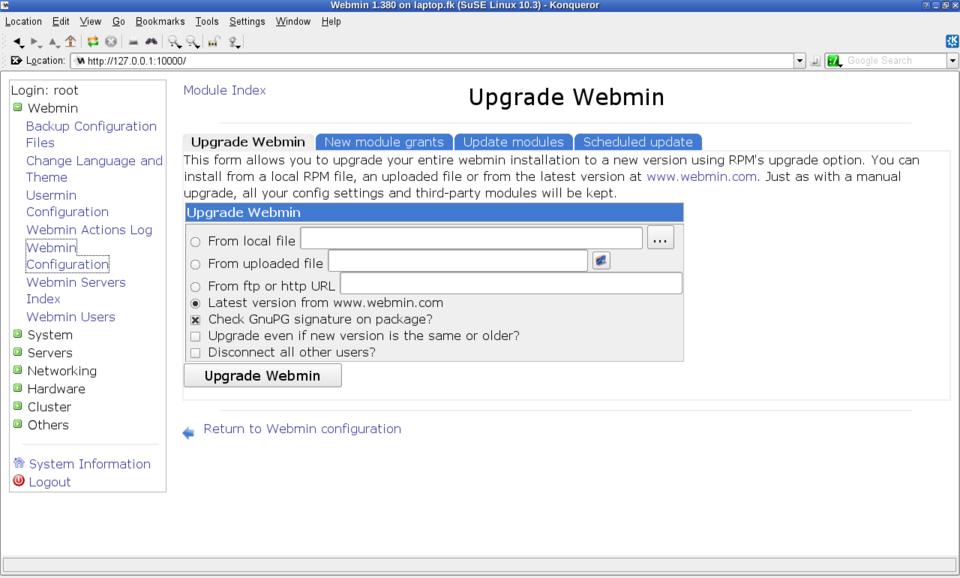Click the file browse icon for uploaded file
The height and width of the screenshot is (578, 960).
pos(601,261)
